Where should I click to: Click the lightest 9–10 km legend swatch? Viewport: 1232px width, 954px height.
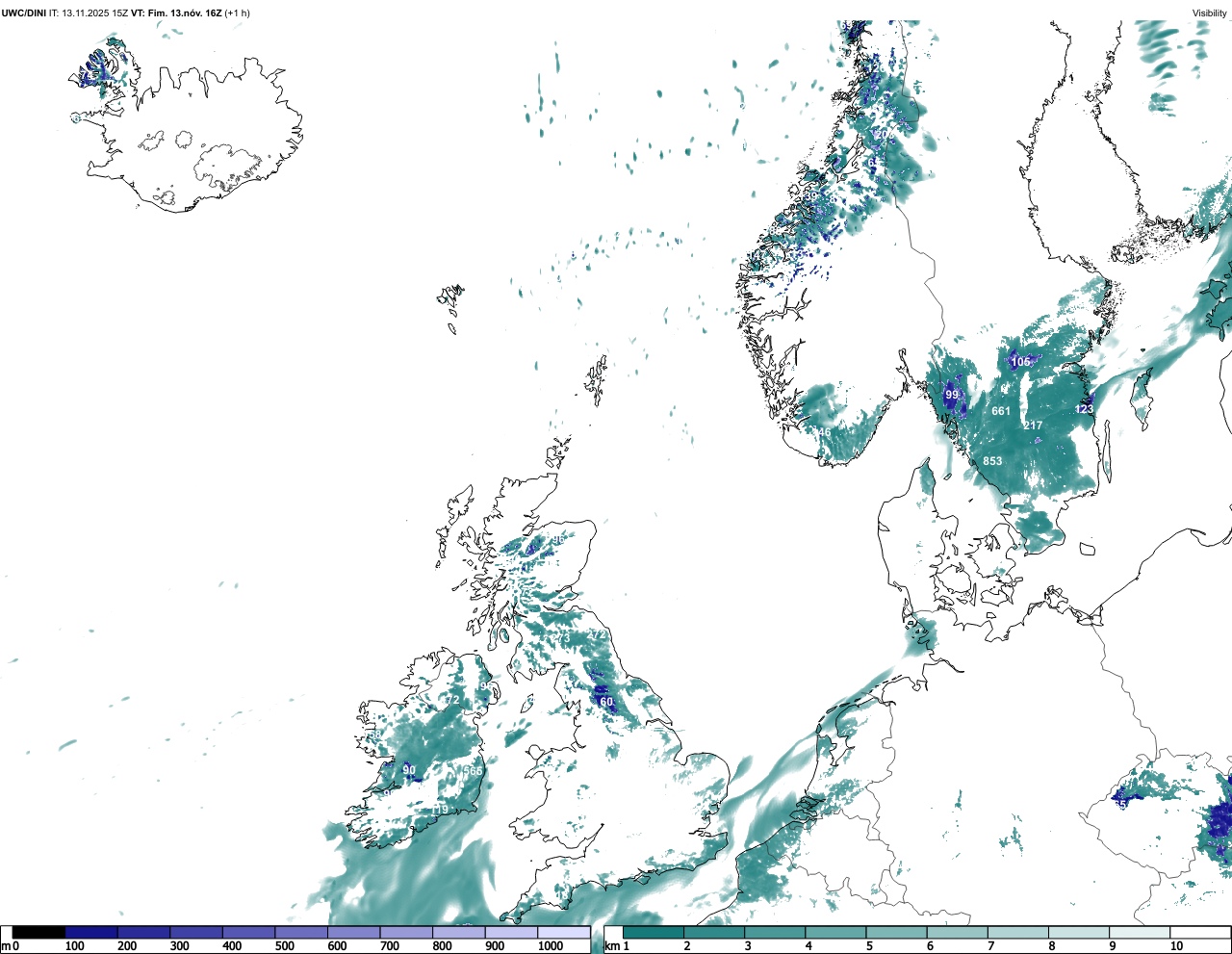tap(1139, 932)
